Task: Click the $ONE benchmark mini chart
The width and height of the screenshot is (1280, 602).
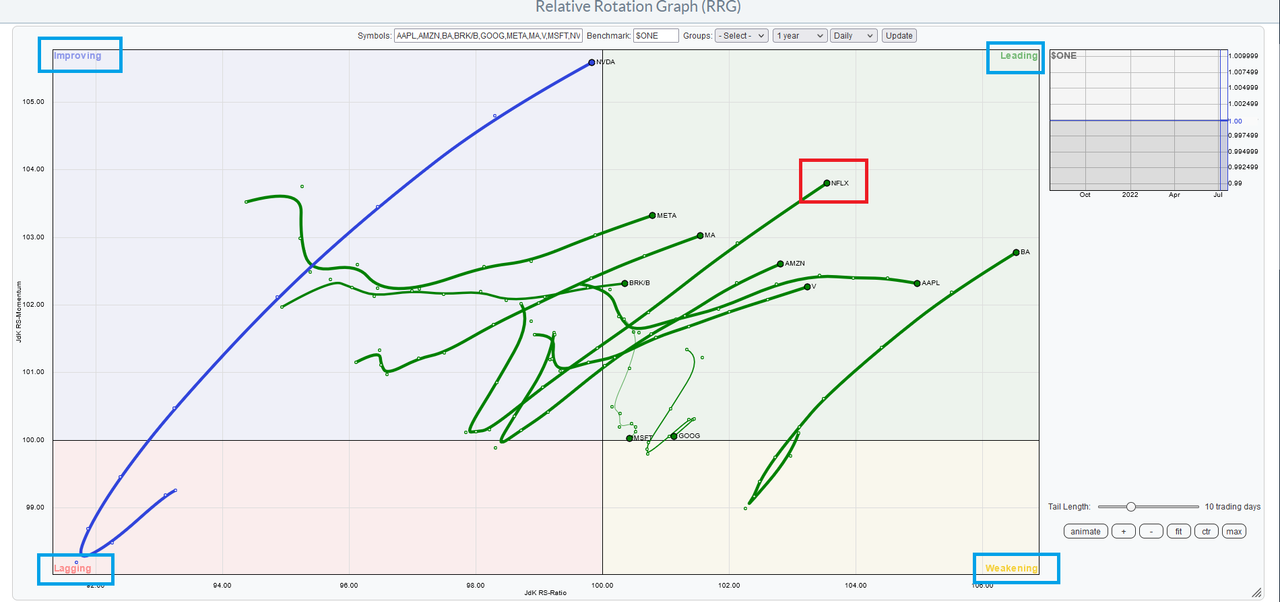Action: (x=1138, y=119)
